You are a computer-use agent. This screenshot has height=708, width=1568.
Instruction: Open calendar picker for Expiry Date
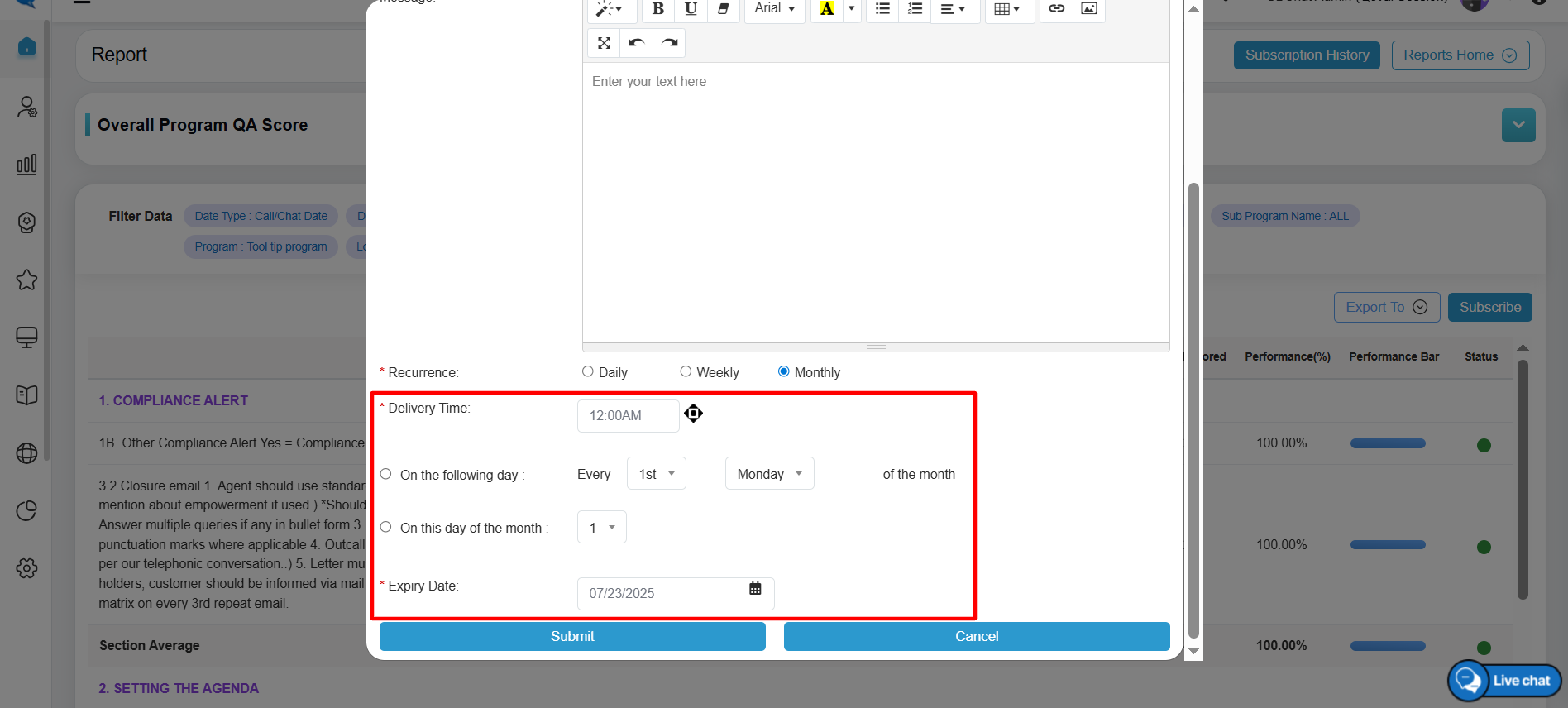(x=755, y=589)
